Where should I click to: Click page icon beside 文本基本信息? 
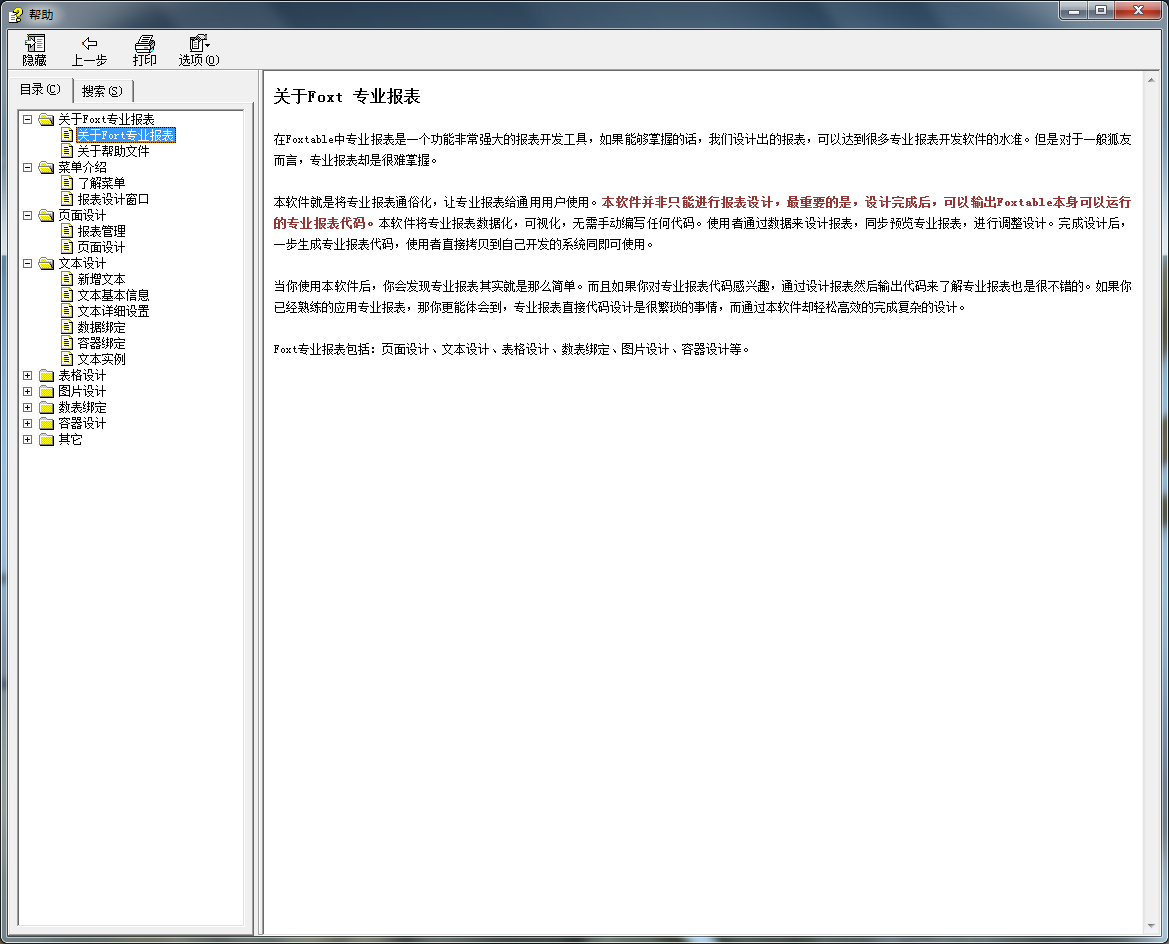tap(67, 295)
